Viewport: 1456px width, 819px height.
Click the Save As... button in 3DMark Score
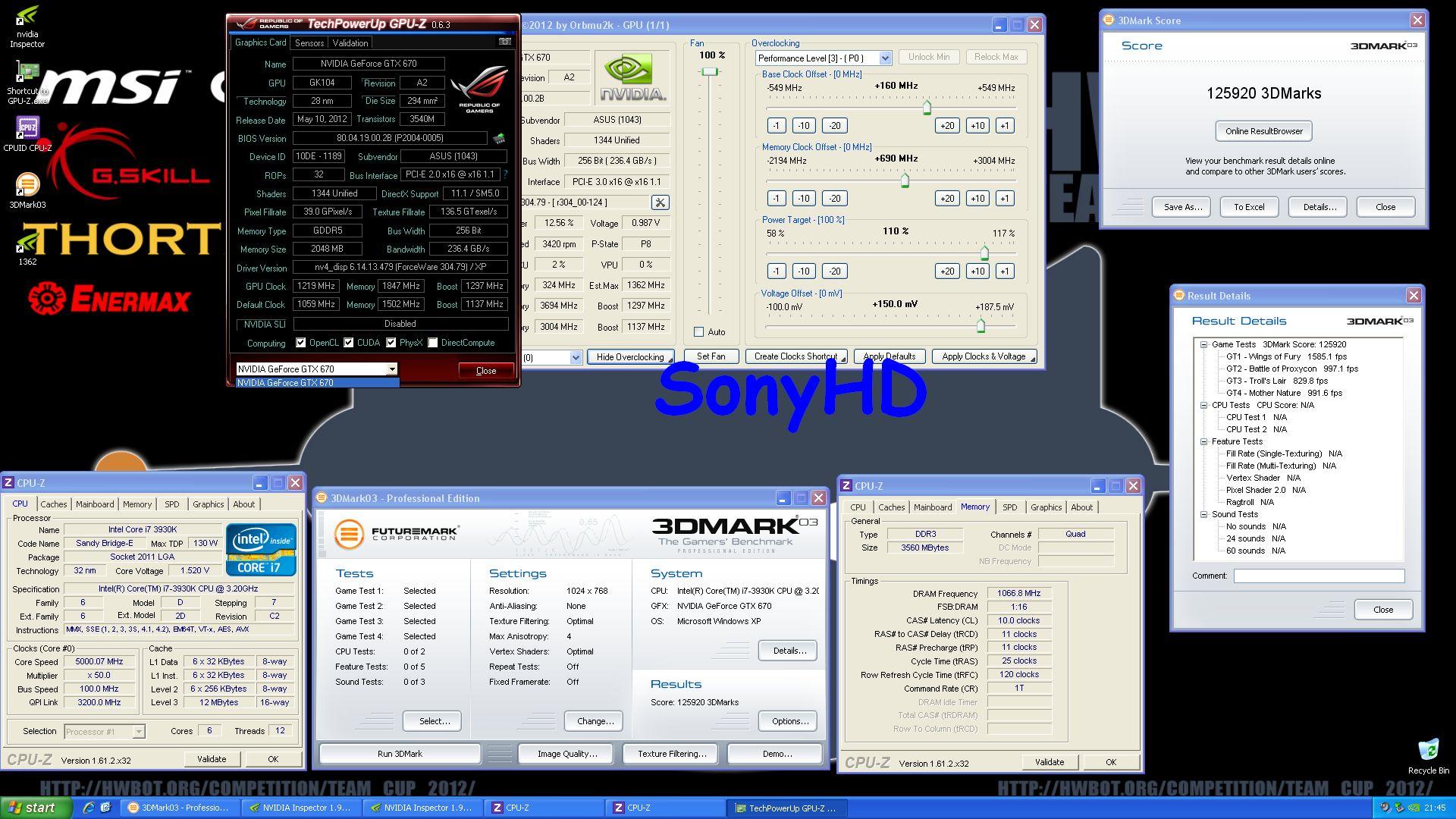[1182, 207]
